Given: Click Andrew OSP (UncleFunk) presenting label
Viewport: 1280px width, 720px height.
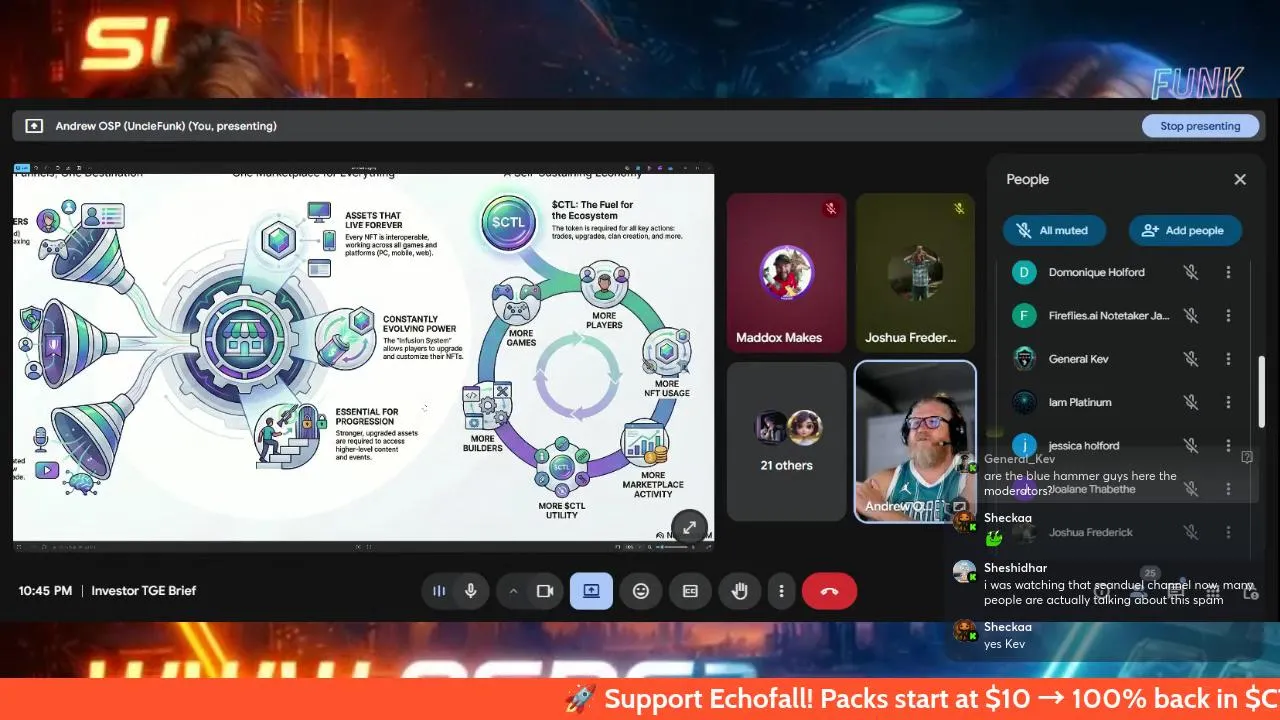Looking at the screenshot, I should [x=166, y=126].
